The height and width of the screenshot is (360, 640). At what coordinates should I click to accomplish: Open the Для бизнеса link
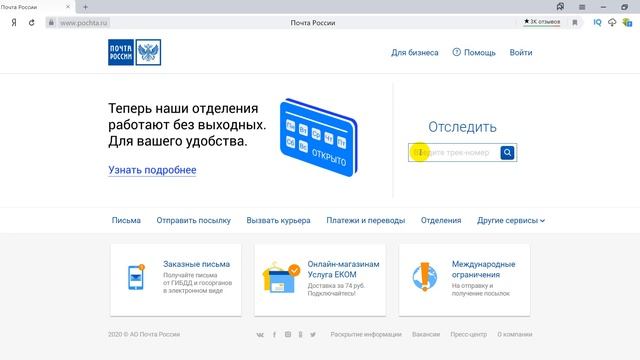pos(415,53)
